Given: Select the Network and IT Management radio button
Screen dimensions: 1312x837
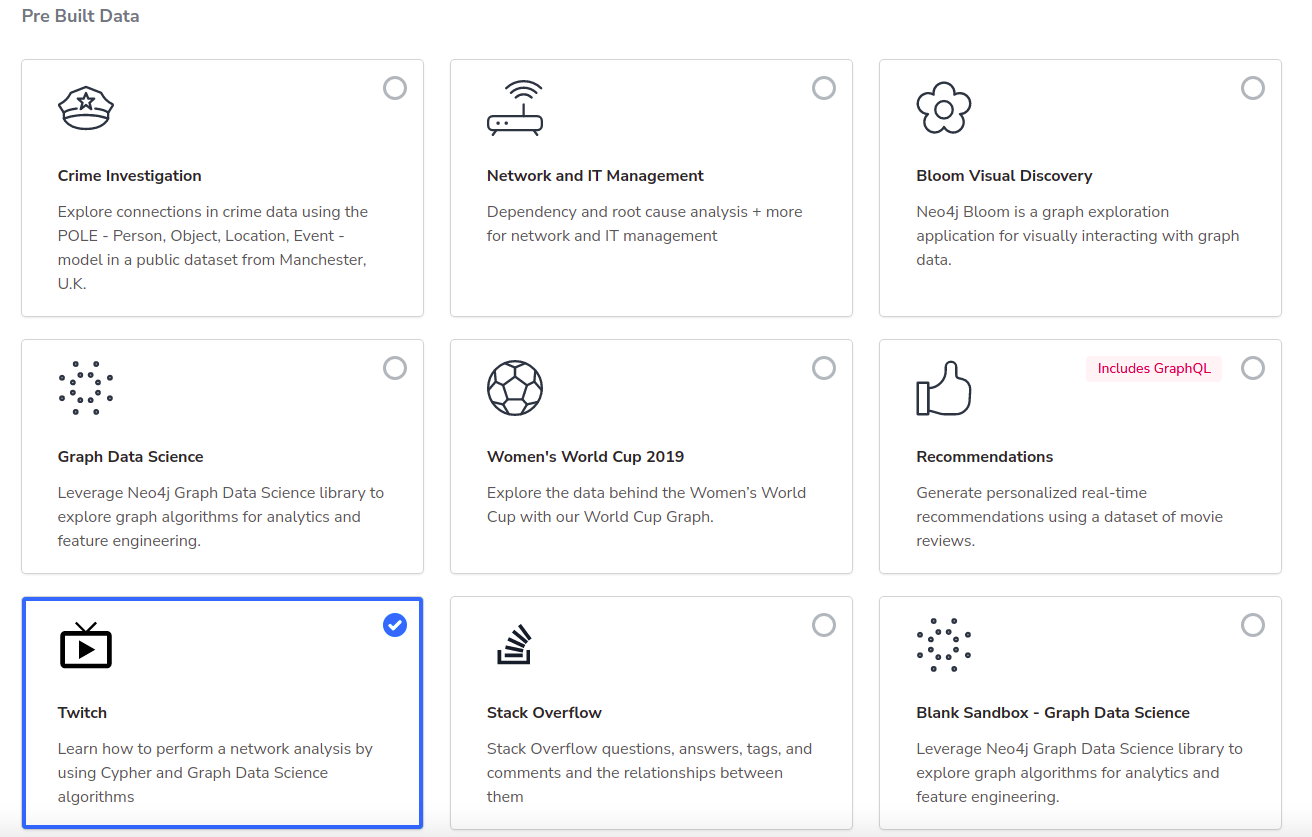Looking at the screenshot, I should tap(824, 88).
